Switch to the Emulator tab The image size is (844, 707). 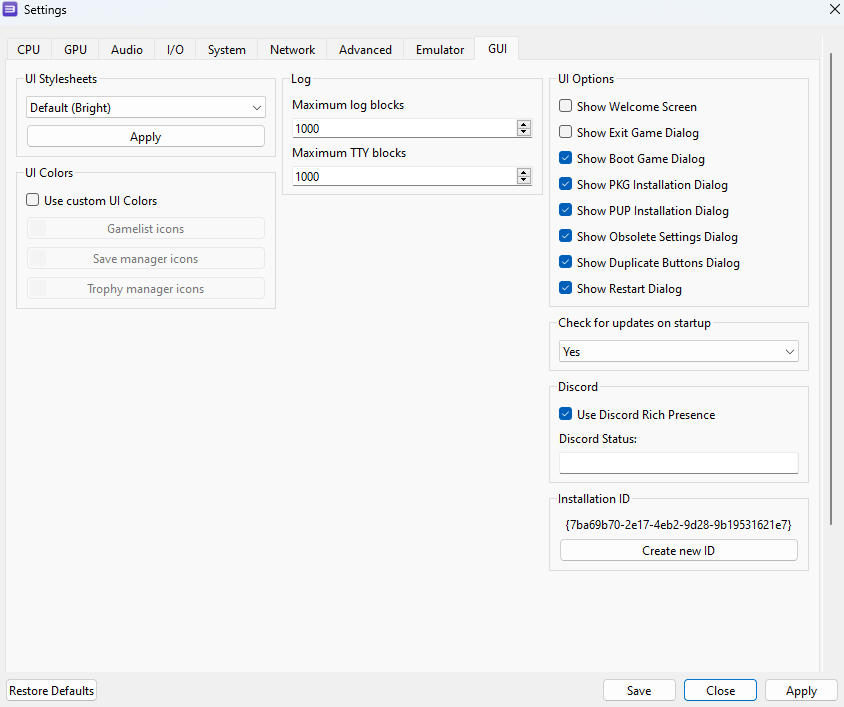click(x=440, y=50)
